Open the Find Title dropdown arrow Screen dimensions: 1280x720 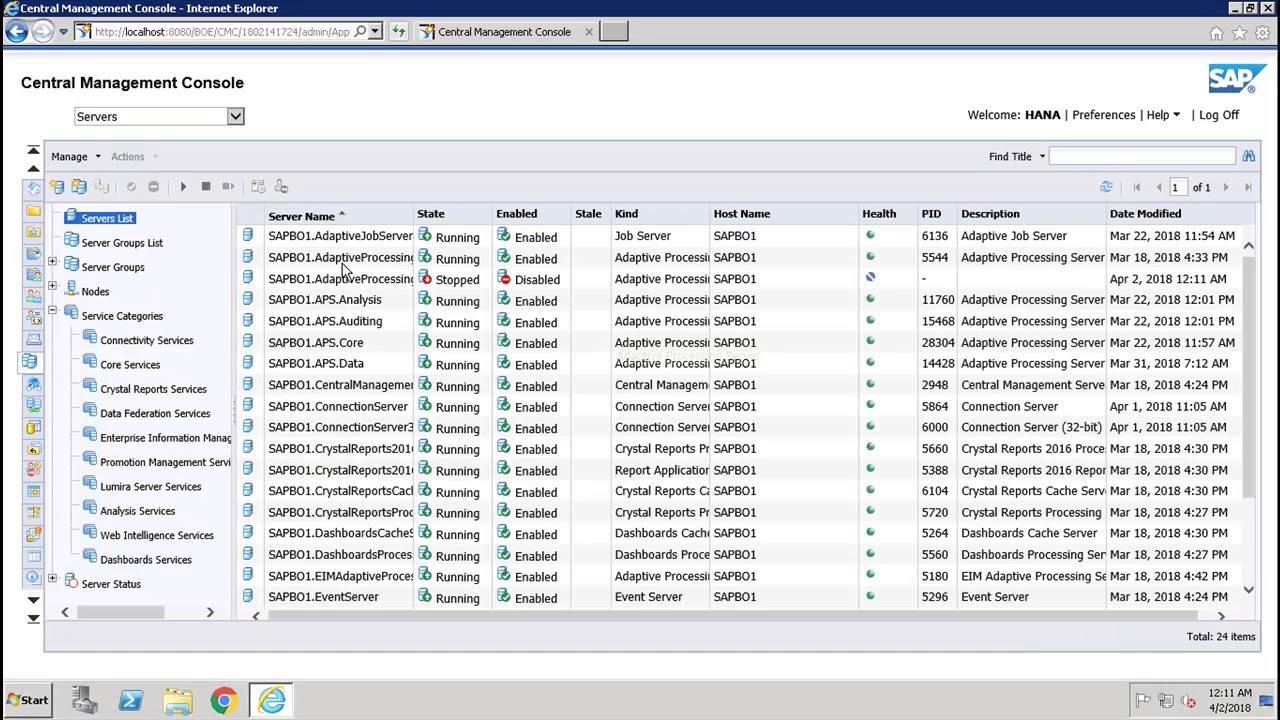click(1042, 157)
